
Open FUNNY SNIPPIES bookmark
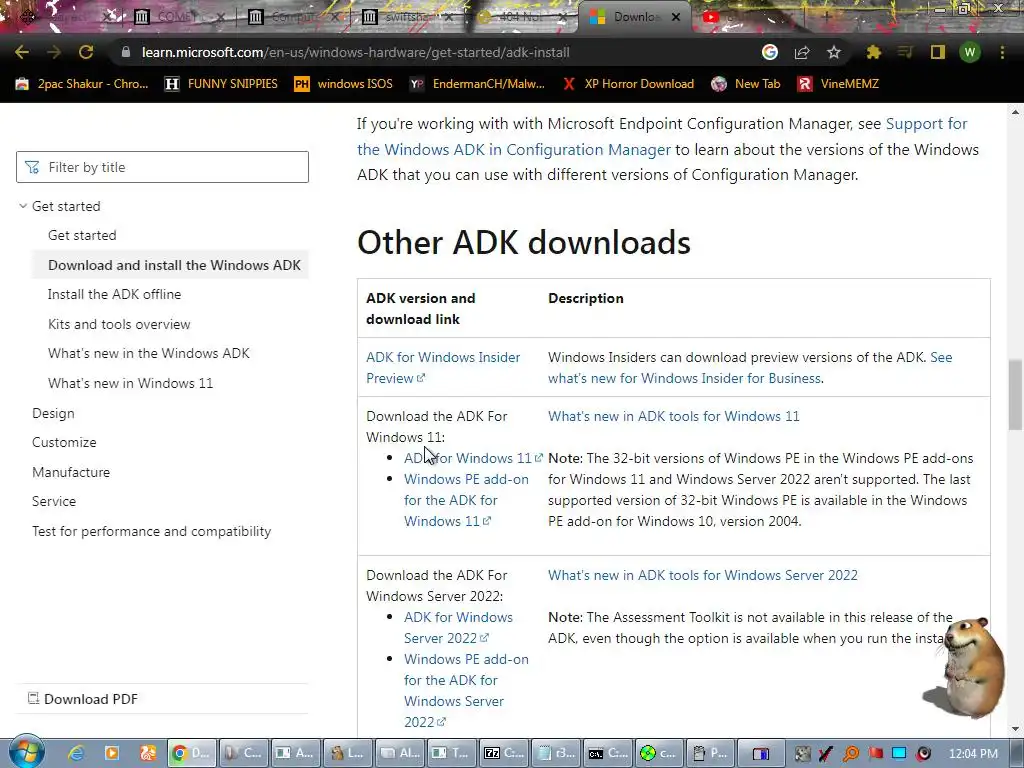(221, 84)
